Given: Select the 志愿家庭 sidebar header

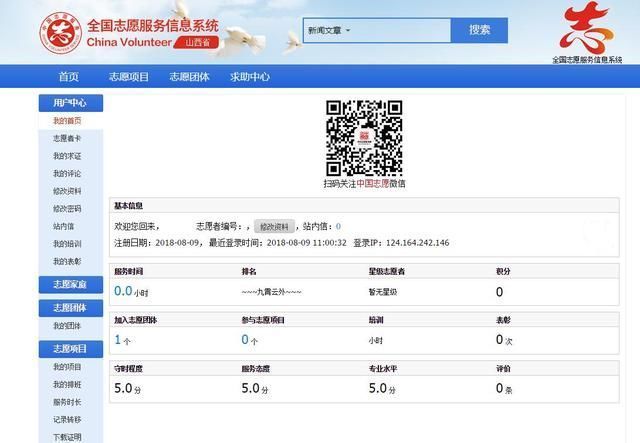Looking at the screenshot, I should (x=71, y=285).
